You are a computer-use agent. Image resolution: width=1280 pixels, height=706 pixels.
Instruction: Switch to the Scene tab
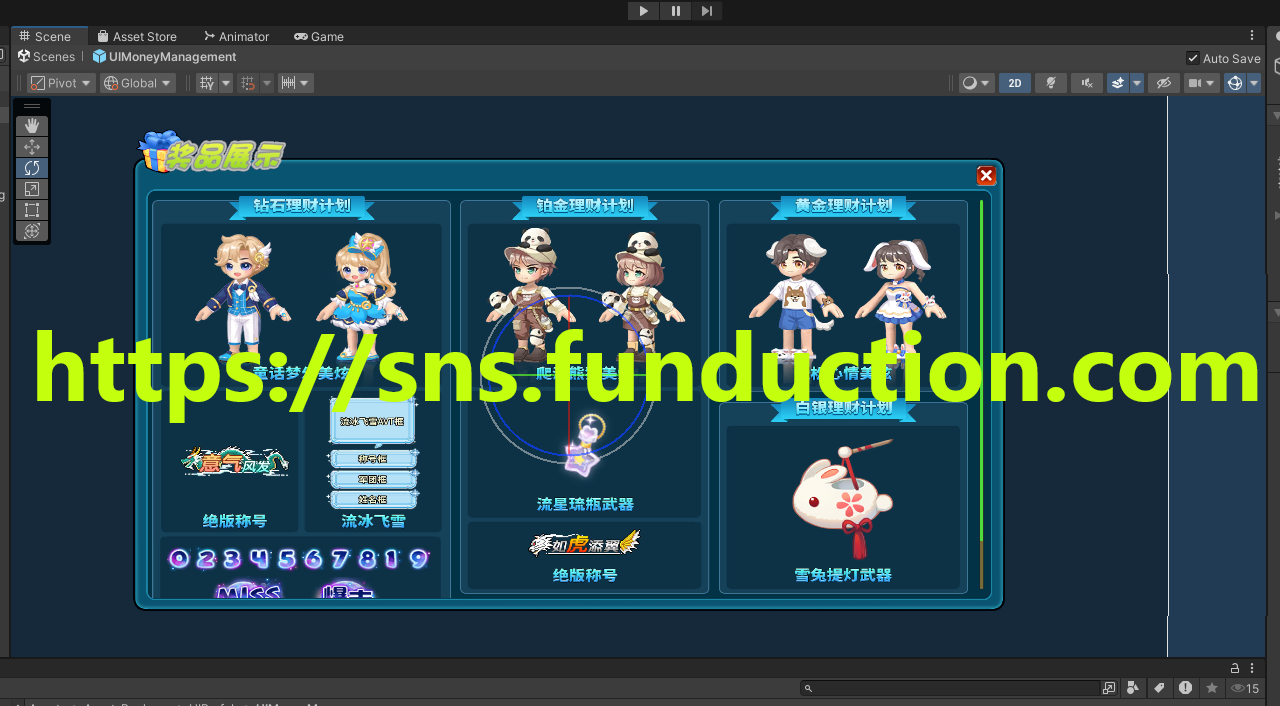(47, 36)
